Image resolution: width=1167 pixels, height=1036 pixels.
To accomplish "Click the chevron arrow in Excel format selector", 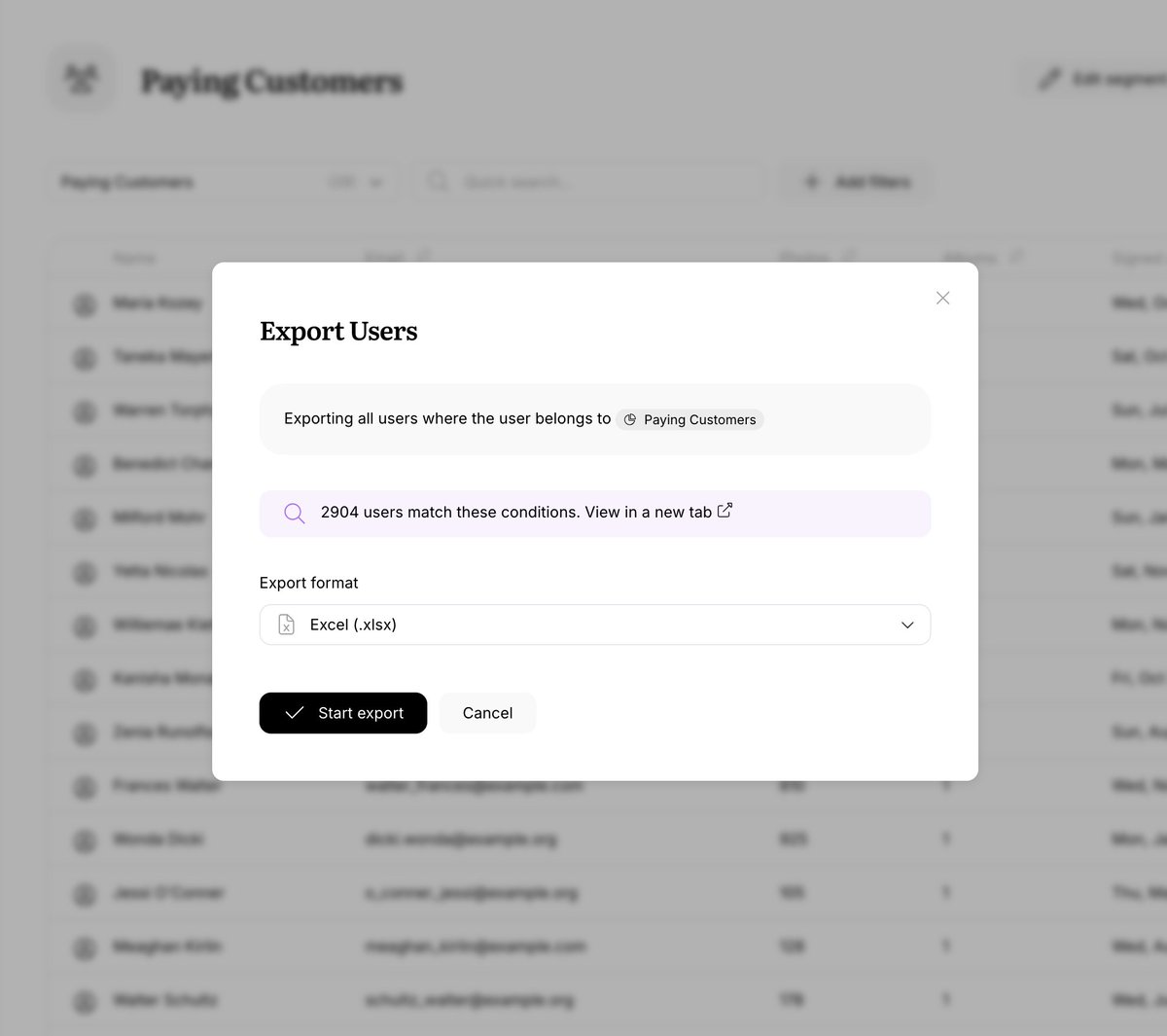I will pos(907,625).
